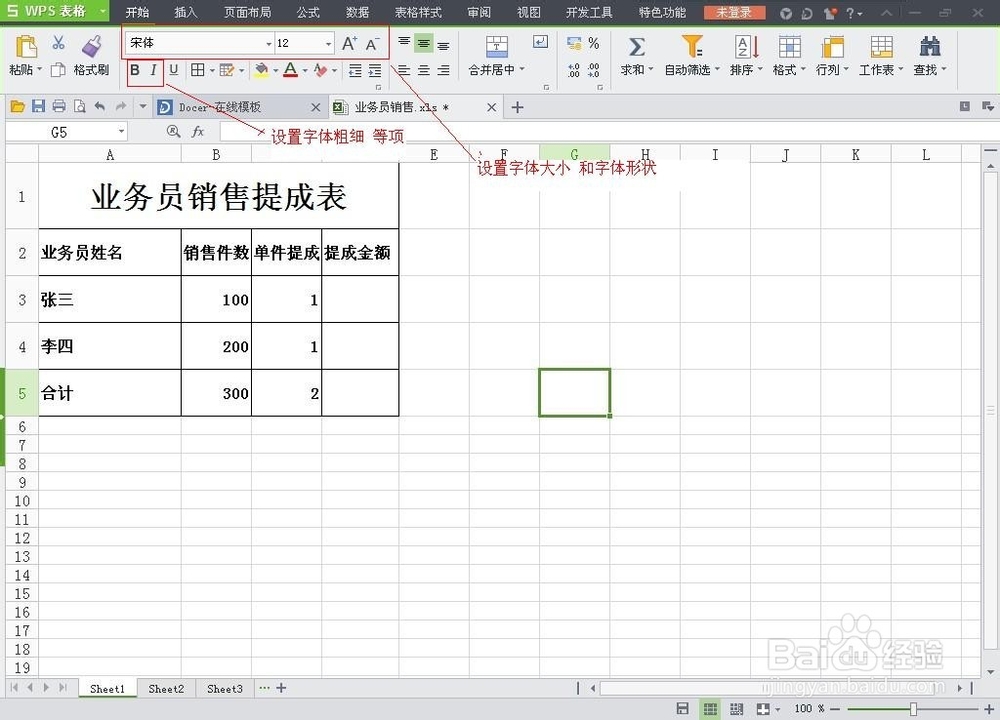Expand the 格式 format dropdown
The image size is (1000, 720).
click(803, 69)
